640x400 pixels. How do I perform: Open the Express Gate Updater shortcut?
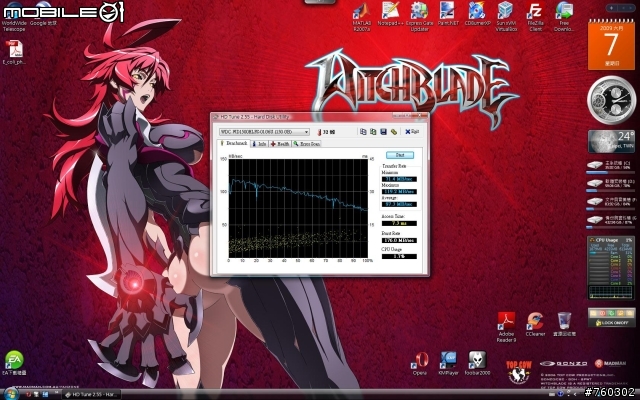pyautogui.click(x=419, y=16)
